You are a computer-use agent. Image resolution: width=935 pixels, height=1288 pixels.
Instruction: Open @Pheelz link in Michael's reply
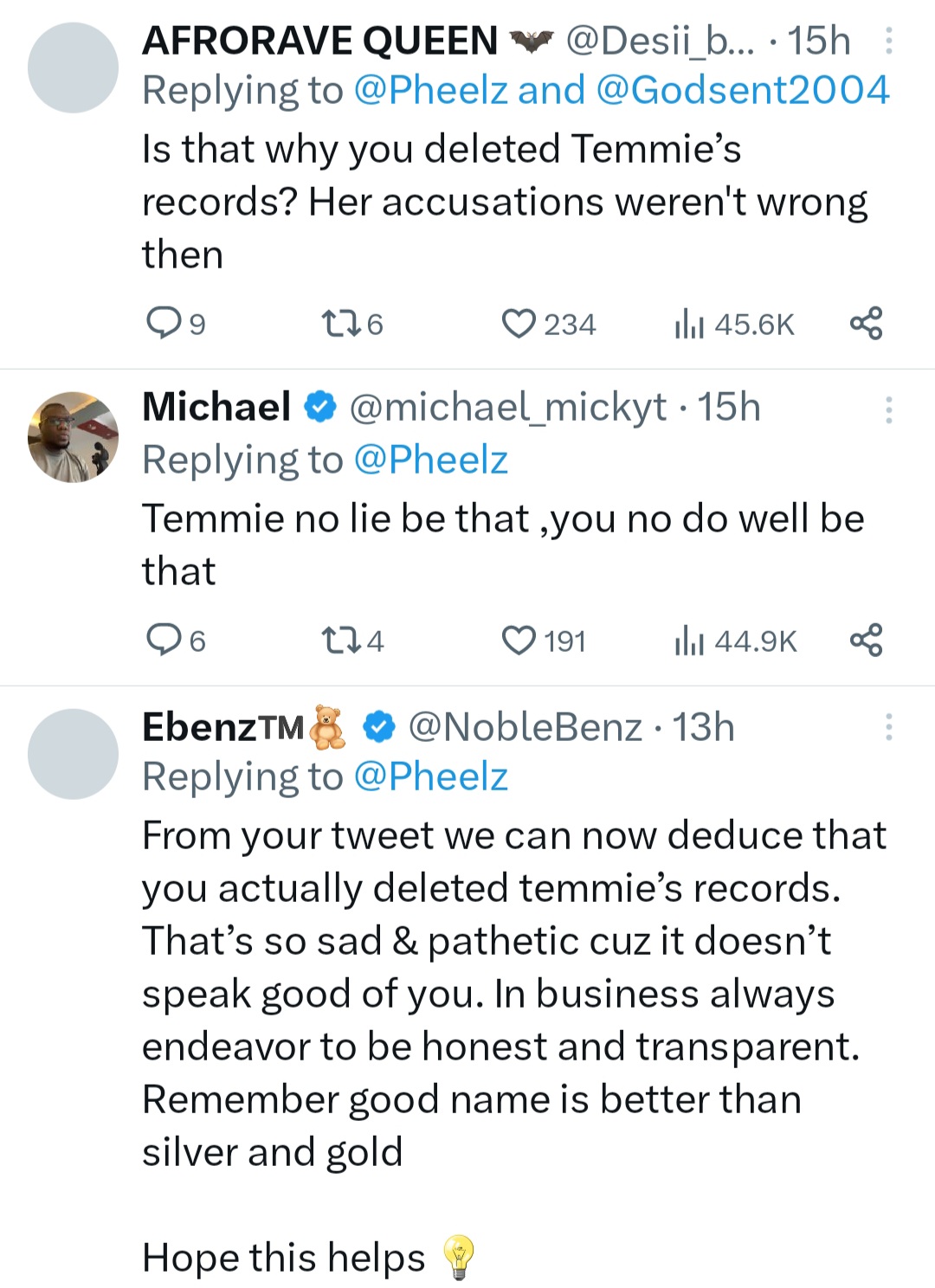[x=430, y=460]
